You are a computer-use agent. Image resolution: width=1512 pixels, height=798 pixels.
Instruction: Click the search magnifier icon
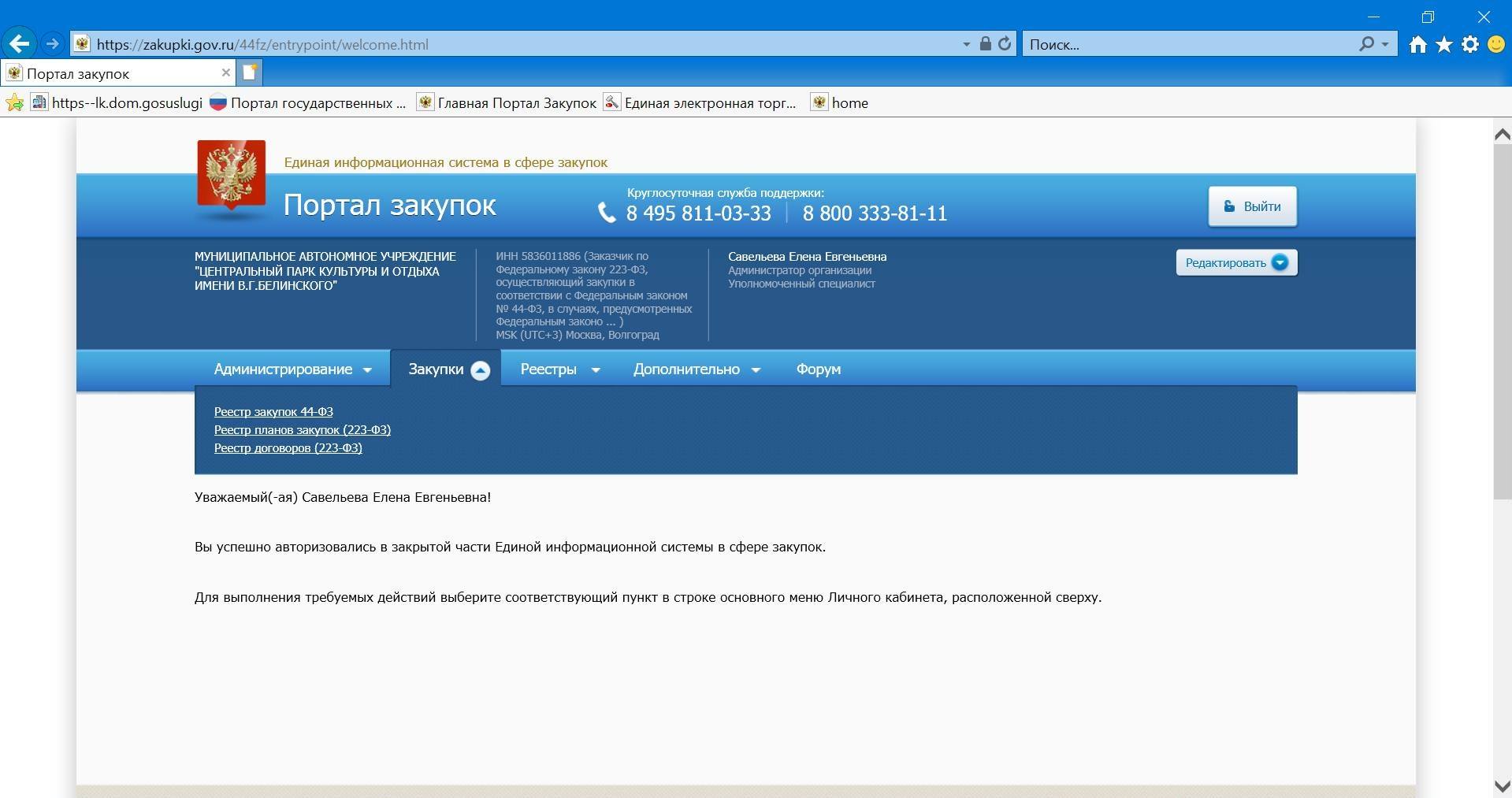[x=1366, y=44]
